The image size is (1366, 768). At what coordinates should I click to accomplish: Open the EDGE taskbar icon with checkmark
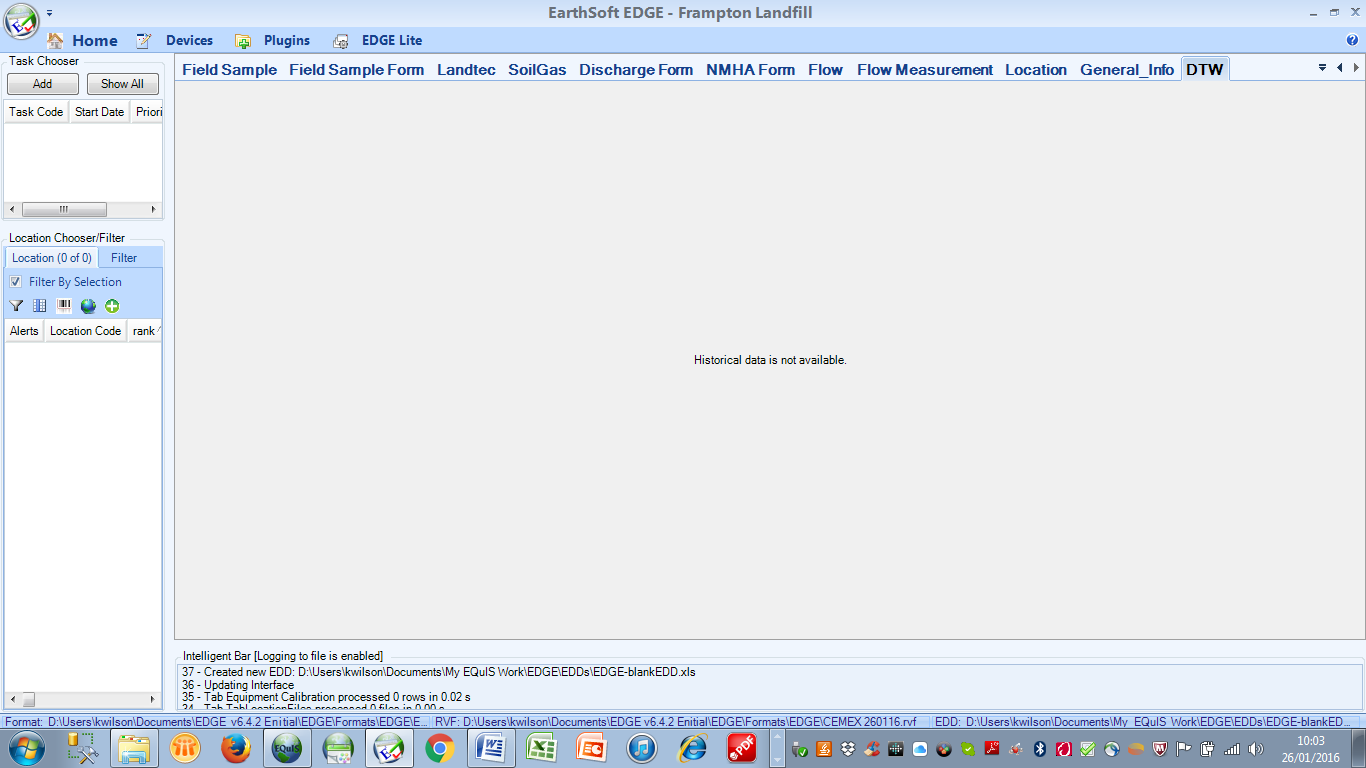click(389, 748)
